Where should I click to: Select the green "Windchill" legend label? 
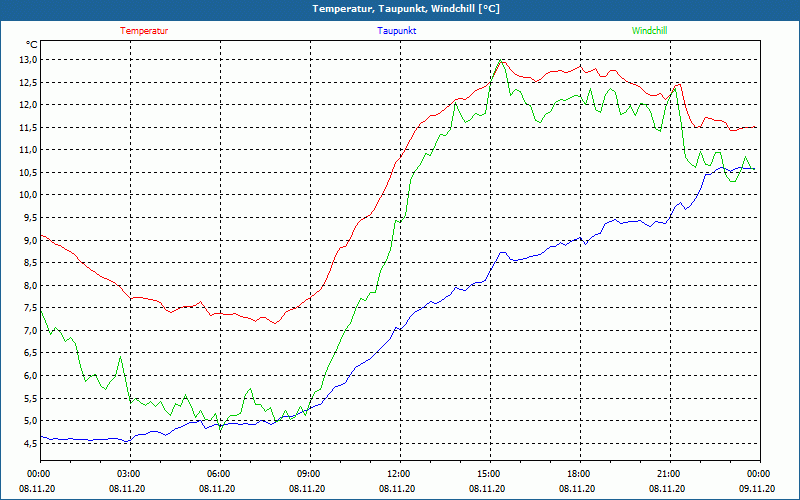pyautogui.click(x=649, y=31)
